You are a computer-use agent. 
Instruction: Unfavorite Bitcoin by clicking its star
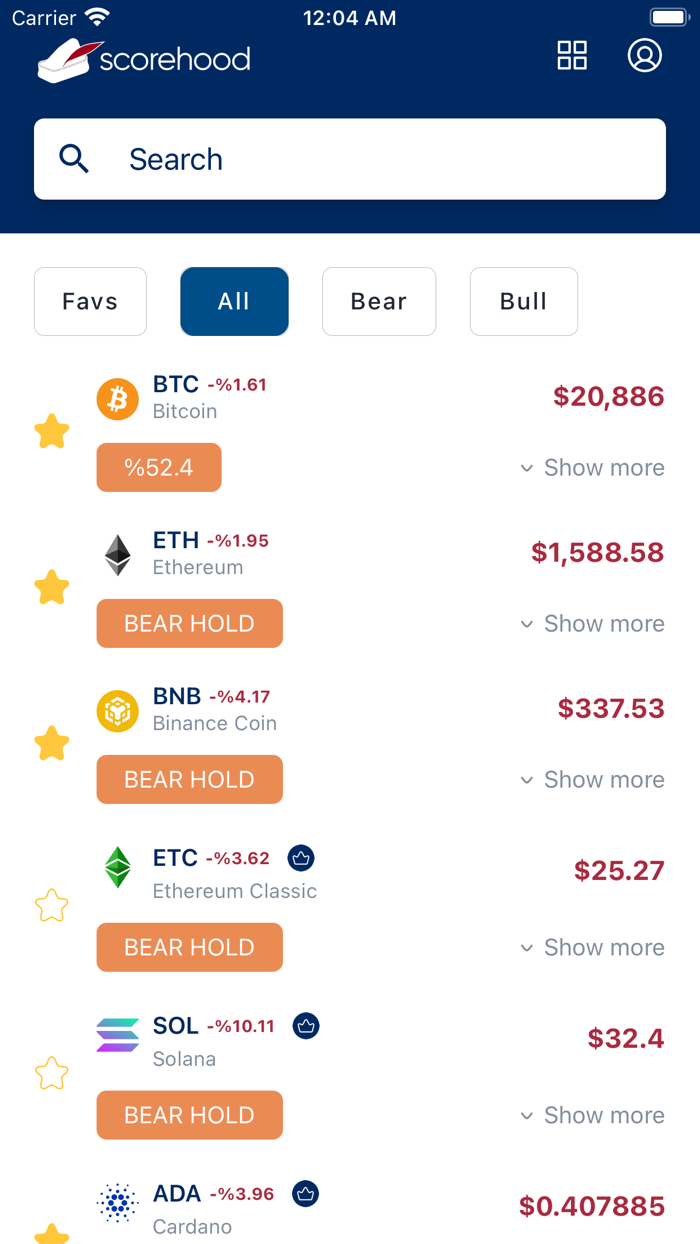click(x=51, y=431)
